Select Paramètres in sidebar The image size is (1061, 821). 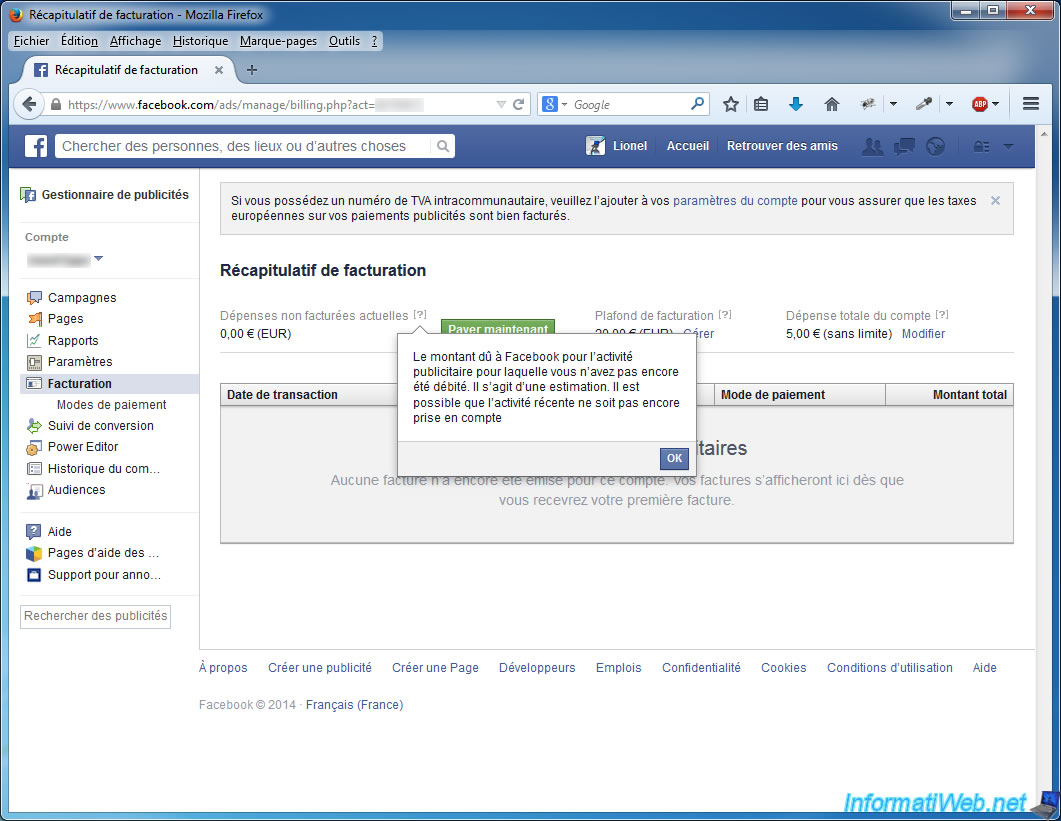point(80,361)
